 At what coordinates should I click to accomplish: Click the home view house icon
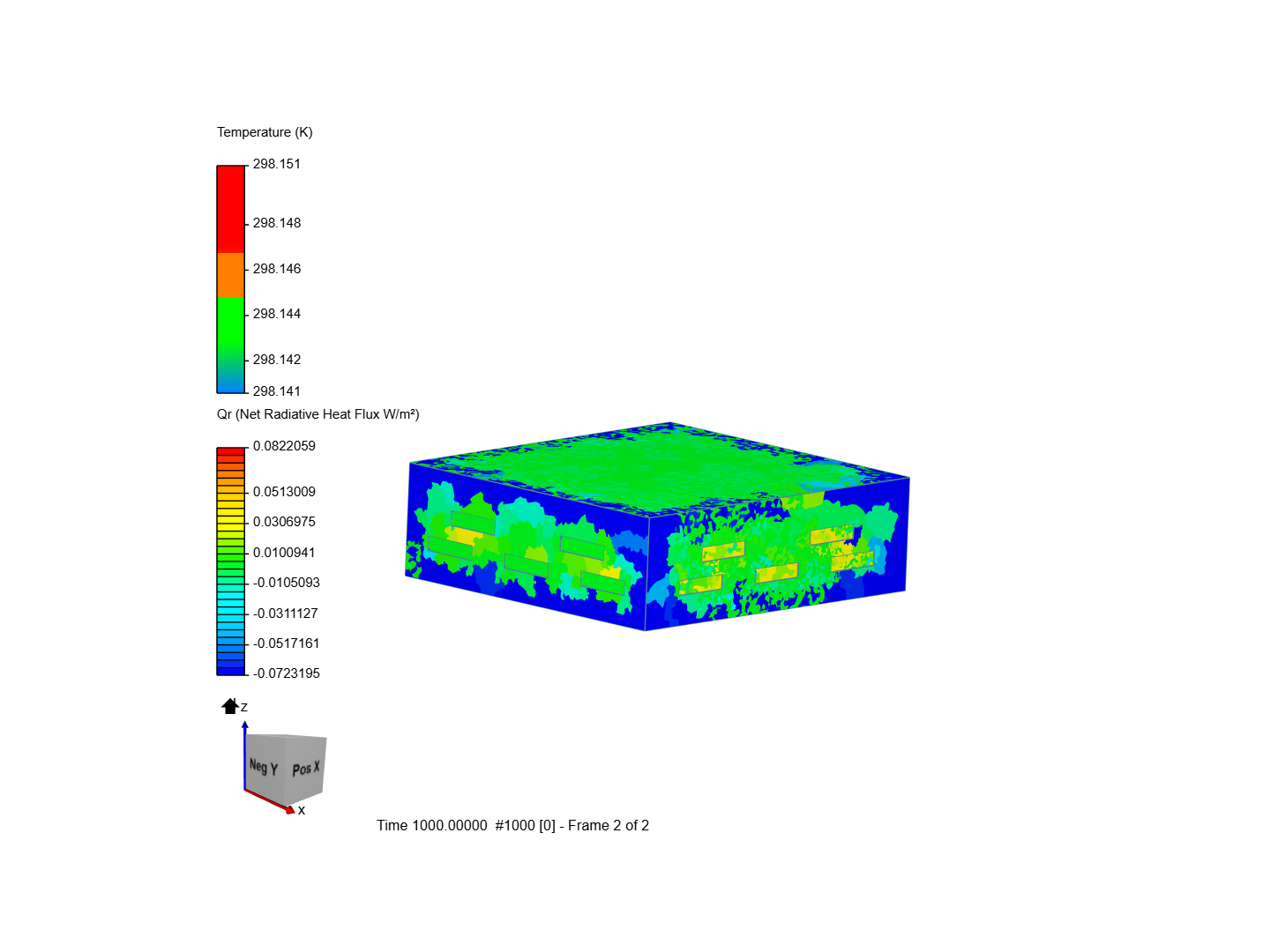pos(230,706)
